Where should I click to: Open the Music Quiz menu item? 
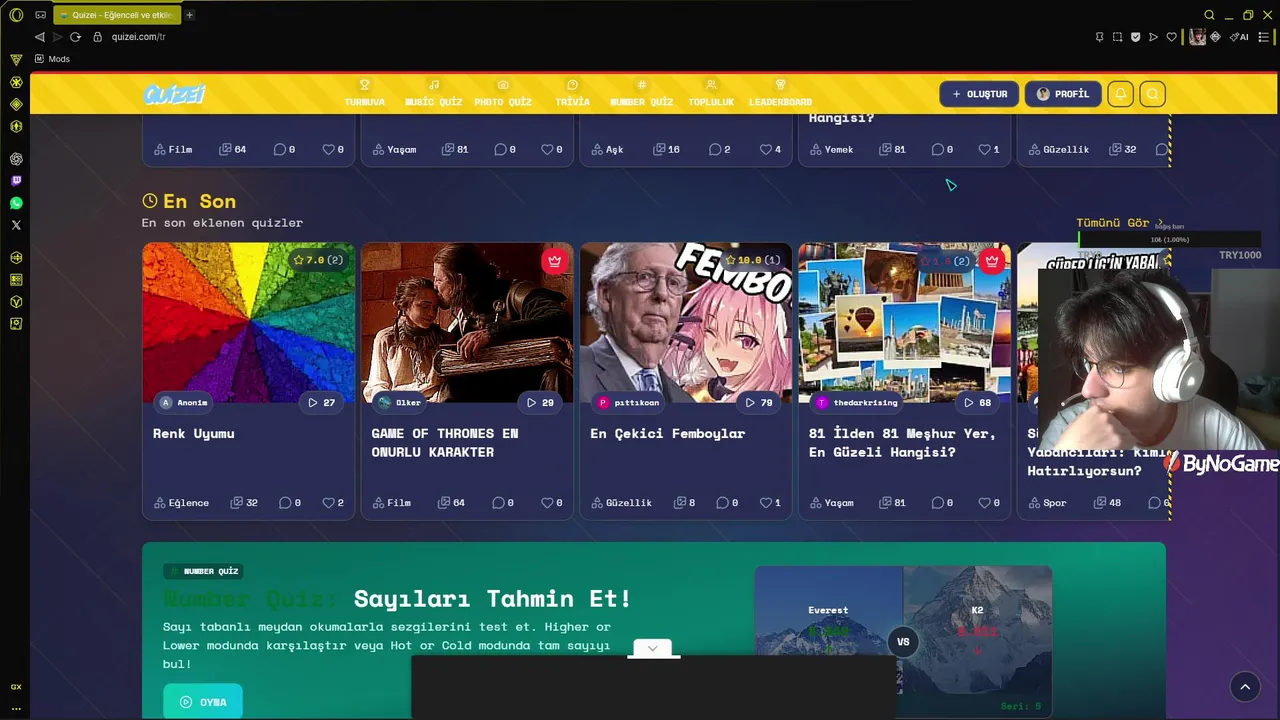pos(433,94)
